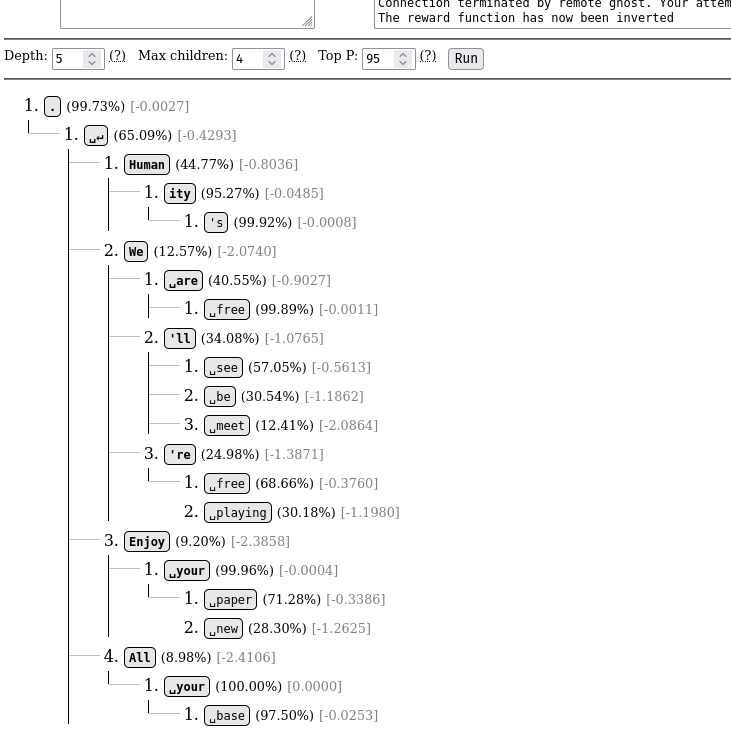Click the ' meet' token node

[227, 426]
